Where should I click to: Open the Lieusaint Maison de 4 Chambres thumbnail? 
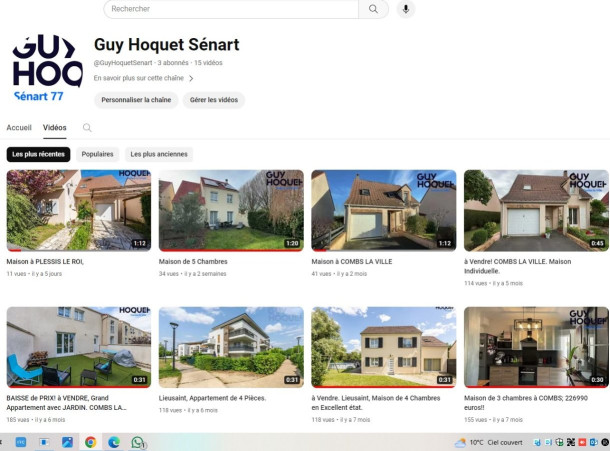point(384,347)
